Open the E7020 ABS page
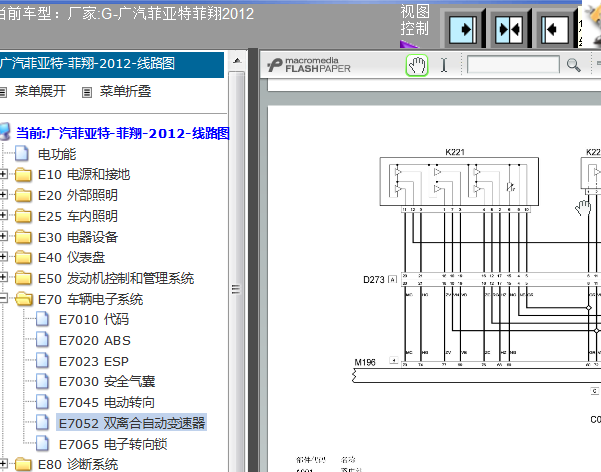601x472 pixels. pos(95,340)
